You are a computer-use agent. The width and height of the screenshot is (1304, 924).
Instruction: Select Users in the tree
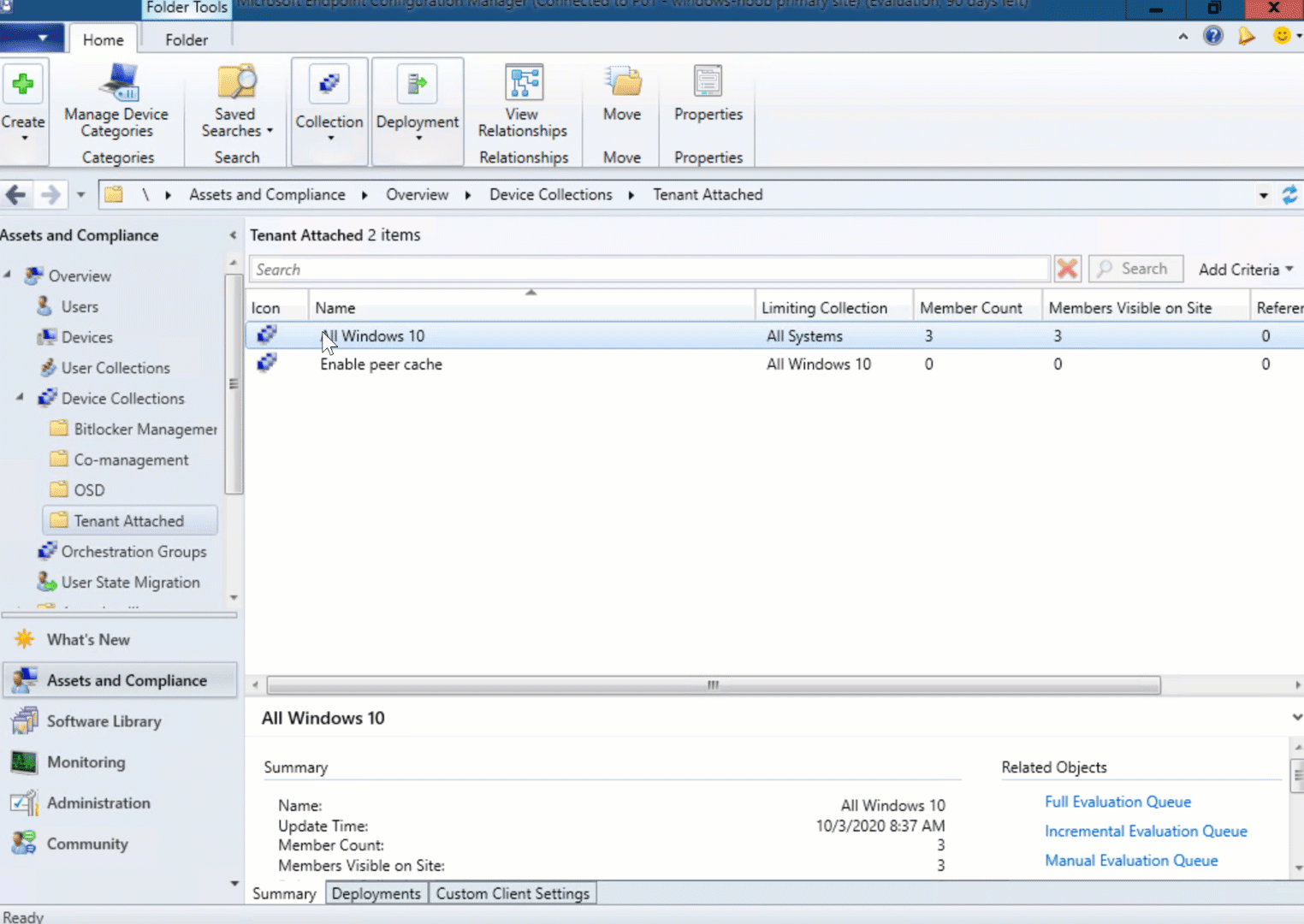[x=80, y=306]
